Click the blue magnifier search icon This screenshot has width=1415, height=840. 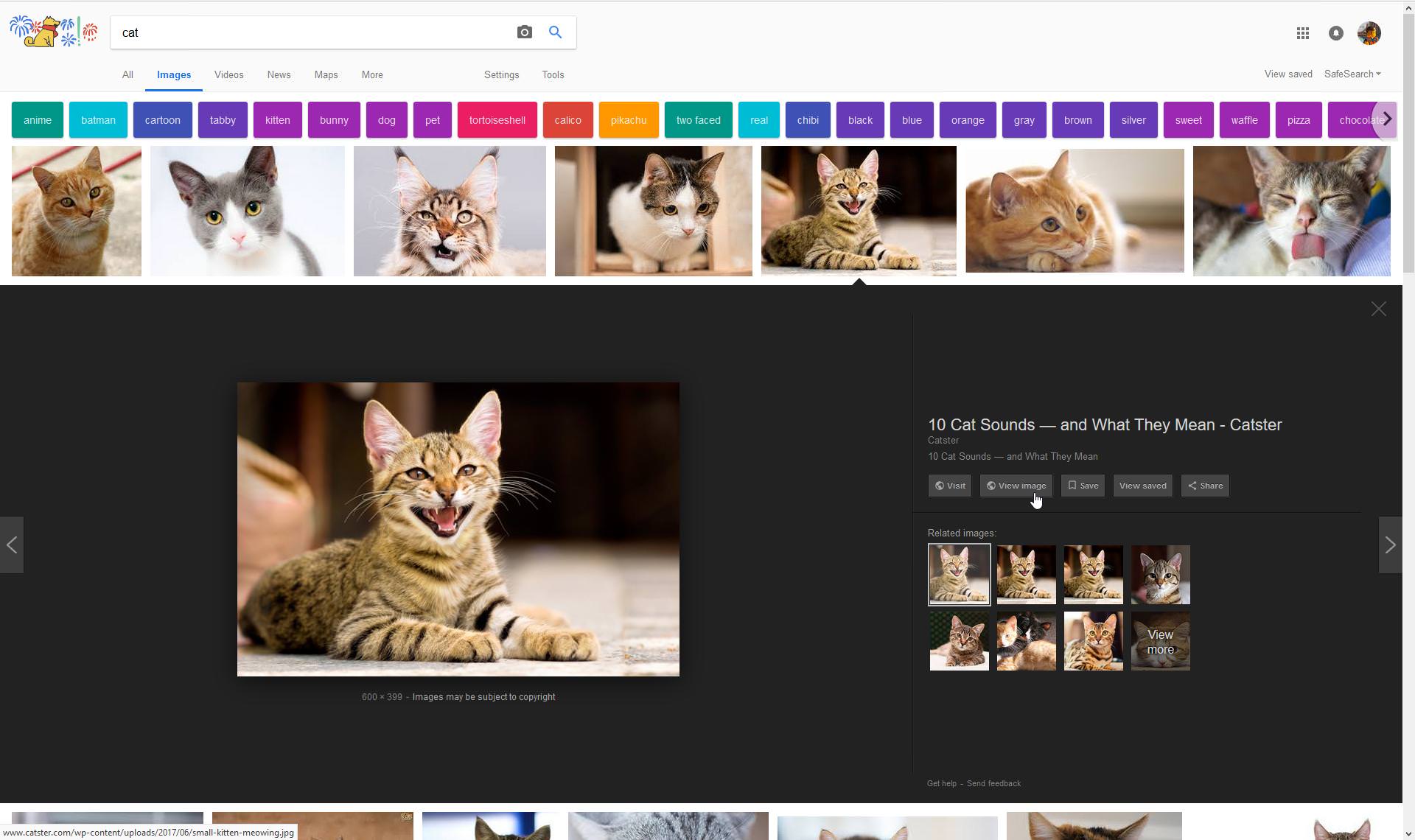point(556,32)
